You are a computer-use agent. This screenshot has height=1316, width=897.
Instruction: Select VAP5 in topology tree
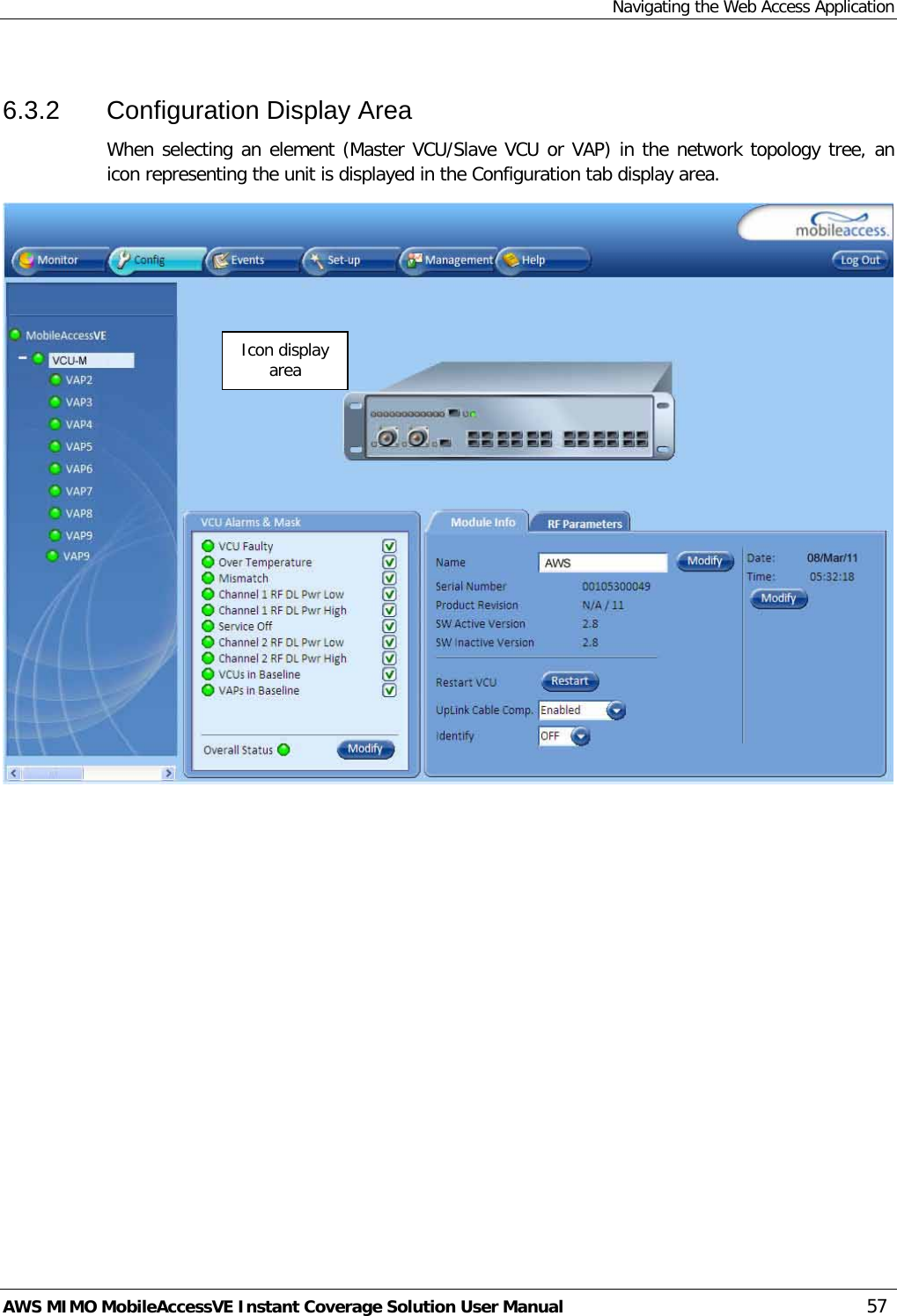pyautogui.click(x=78, y=446)
